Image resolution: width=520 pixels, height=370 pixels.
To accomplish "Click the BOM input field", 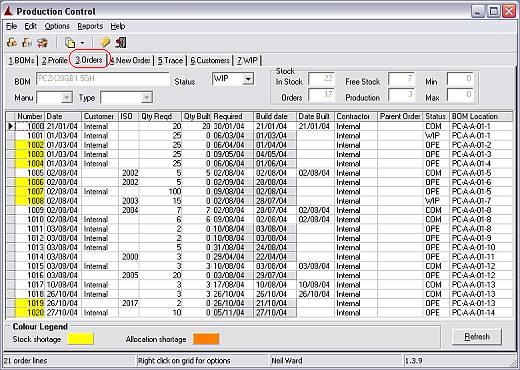I will pos(103,79).
